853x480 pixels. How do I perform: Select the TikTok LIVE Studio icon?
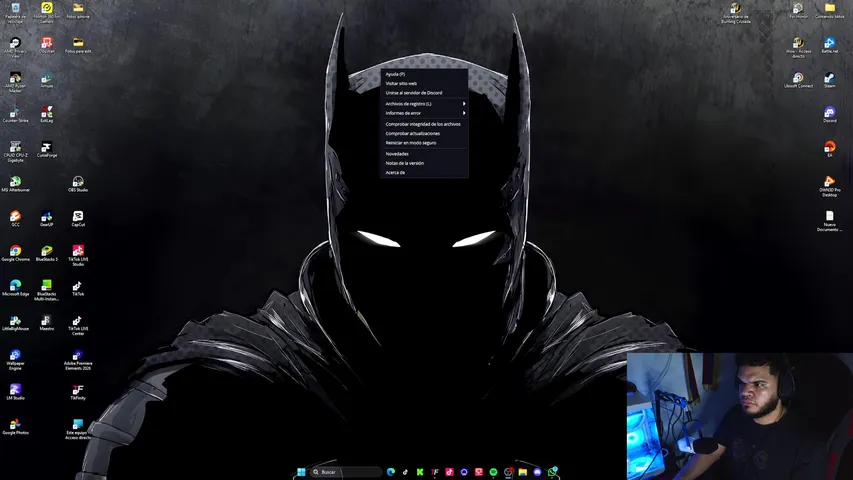78,255
